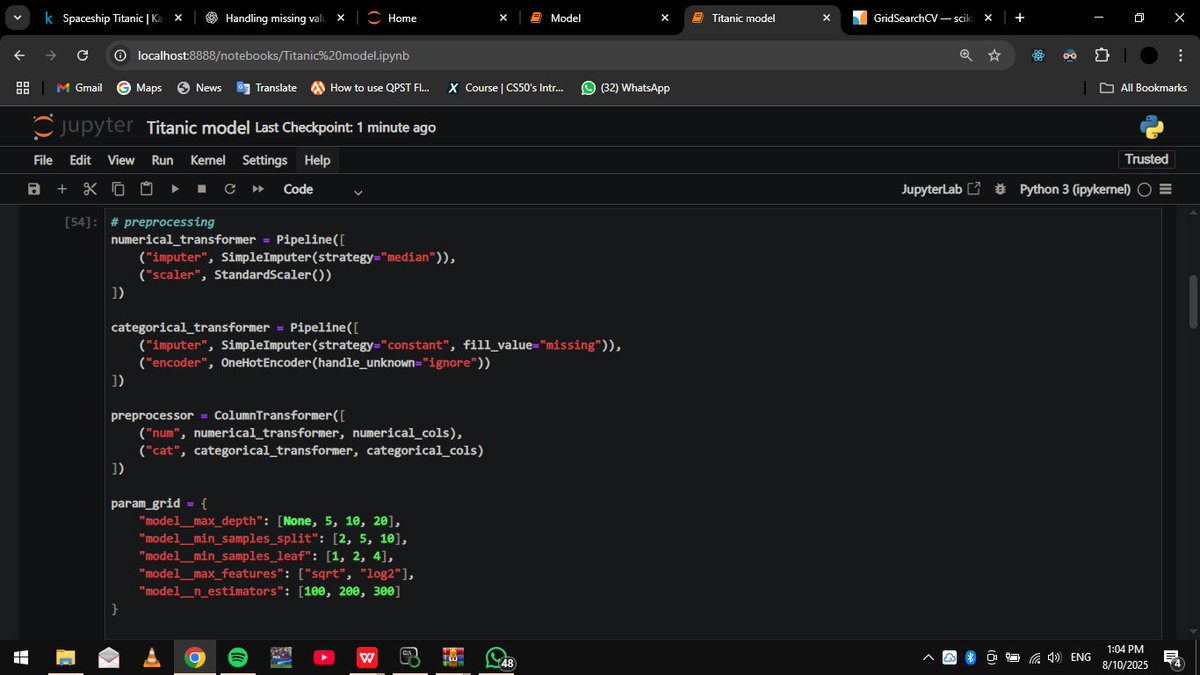The image size is (1200, 675).
Task: Enable the debugger with the bug icon
Action: 1000,188
